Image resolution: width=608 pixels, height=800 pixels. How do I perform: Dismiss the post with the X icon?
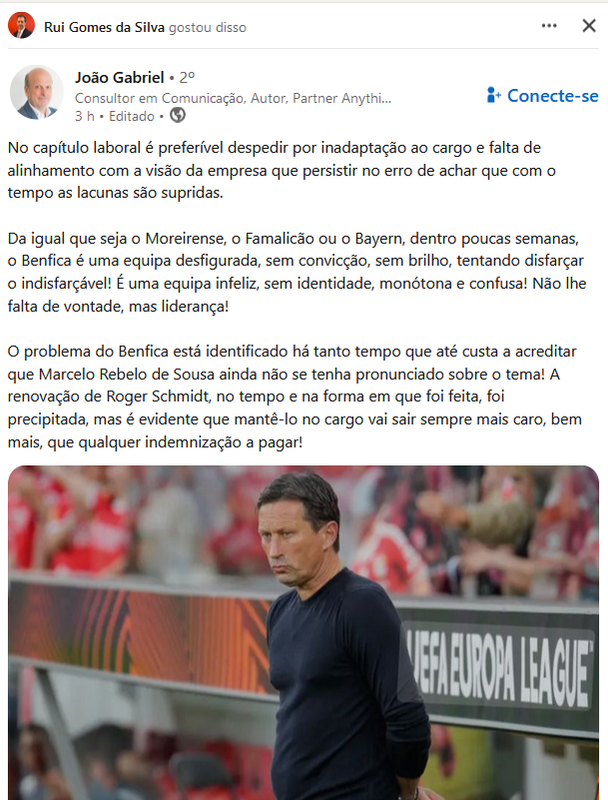coord(589,26)
